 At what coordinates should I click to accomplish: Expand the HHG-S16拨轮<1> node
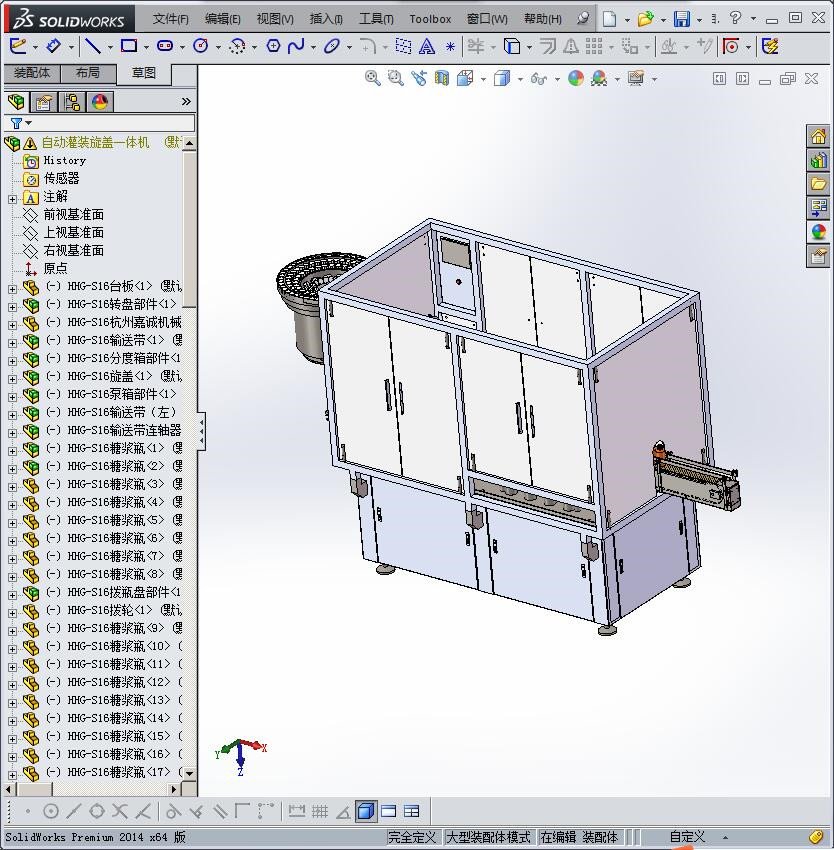pos(12,613)
